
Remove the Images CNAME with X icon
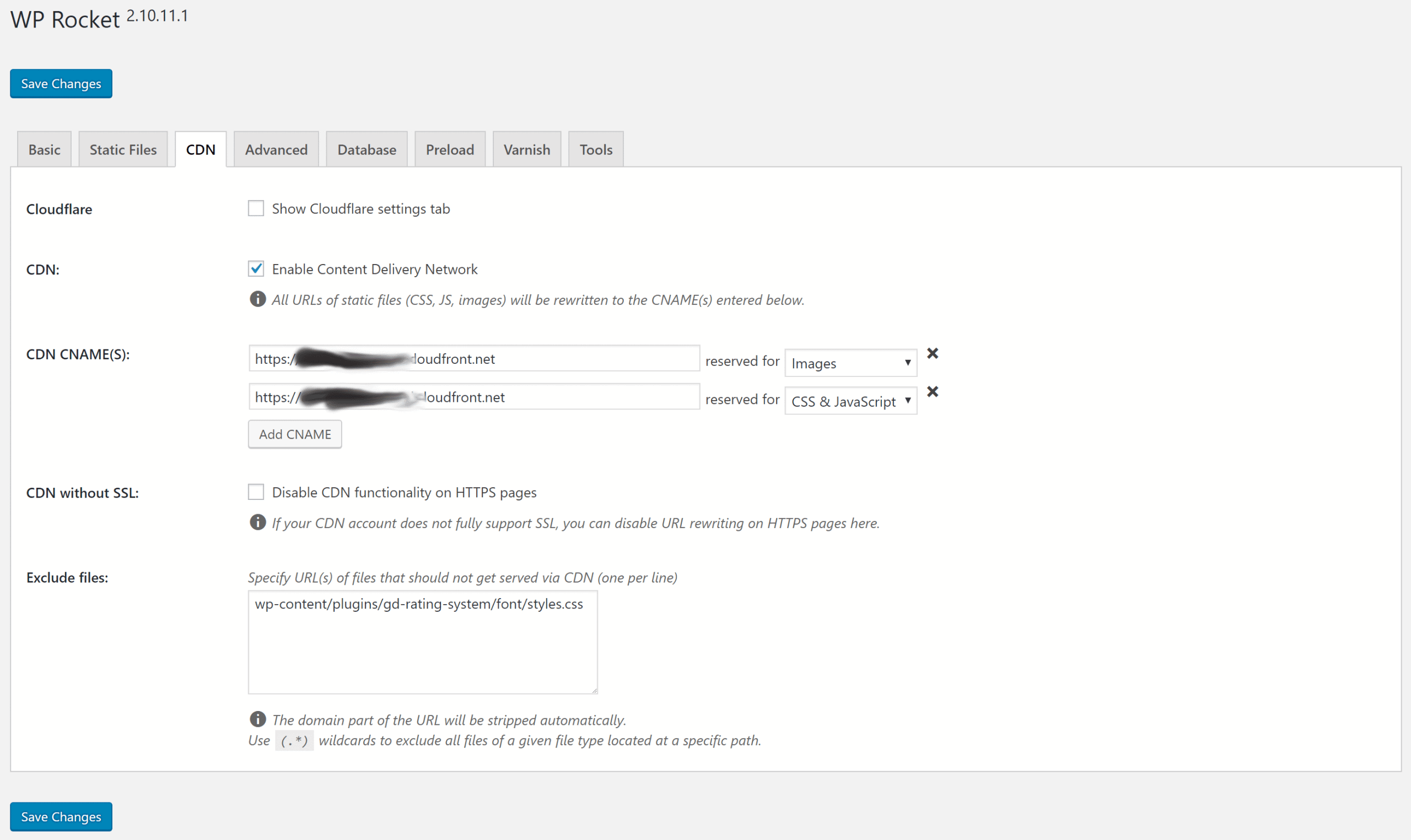coord(933,353)
